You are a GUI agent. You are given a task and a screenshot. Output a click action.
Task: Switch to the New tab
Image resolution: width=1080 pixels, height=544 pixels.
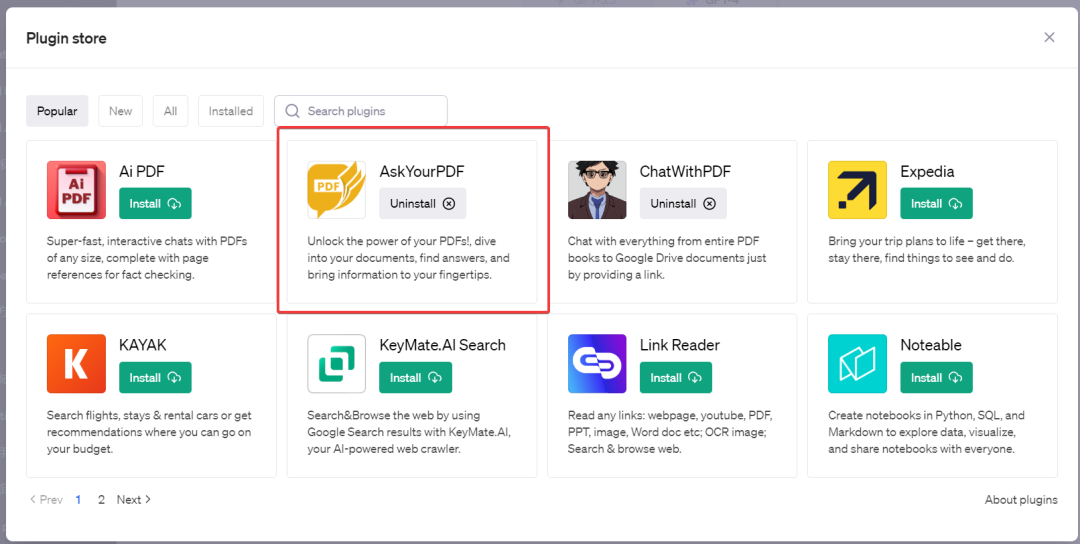(x=120, y=111)
